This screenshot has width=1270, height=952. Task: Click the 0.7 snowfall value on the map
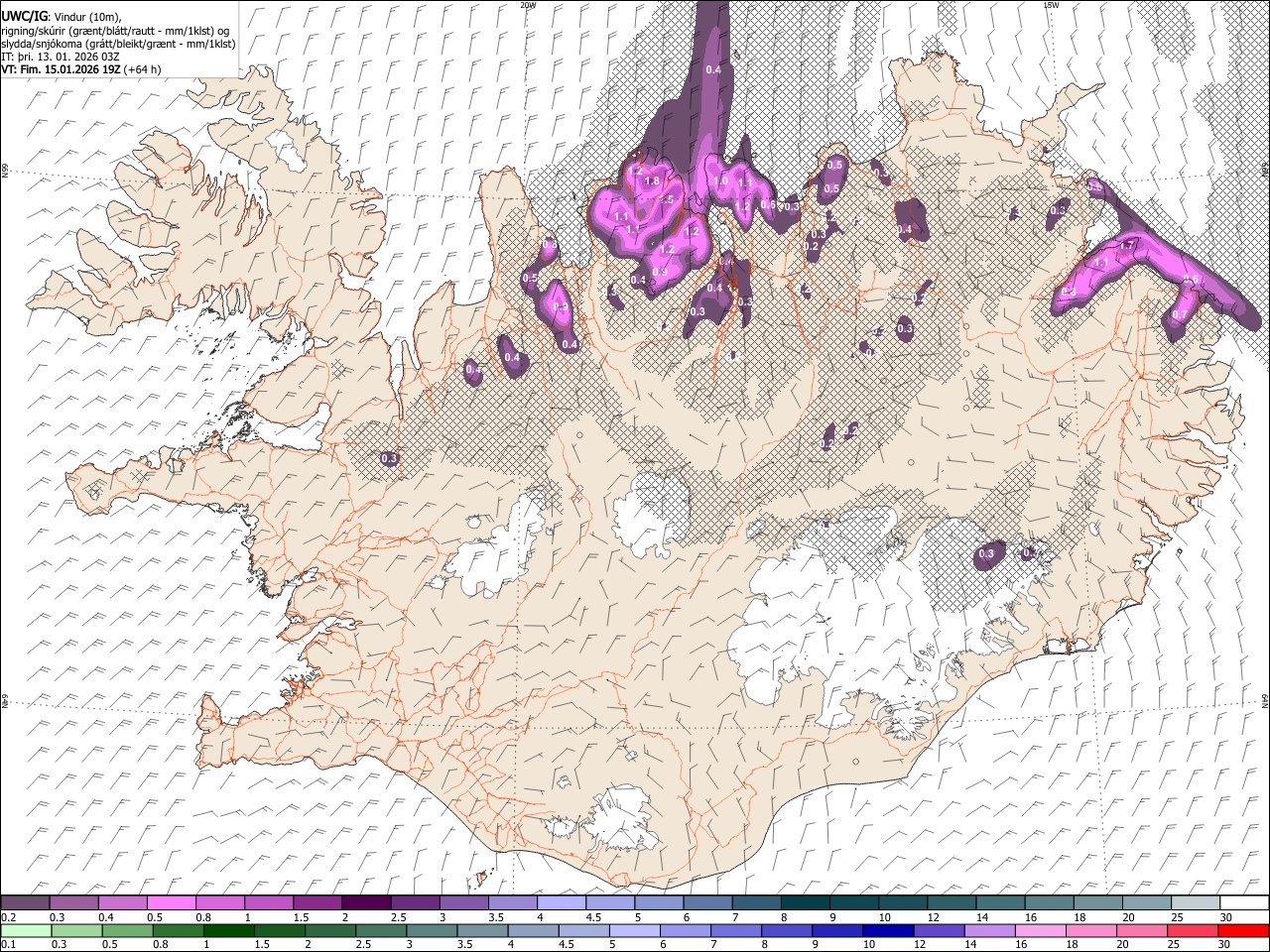tap(1180, 314)
